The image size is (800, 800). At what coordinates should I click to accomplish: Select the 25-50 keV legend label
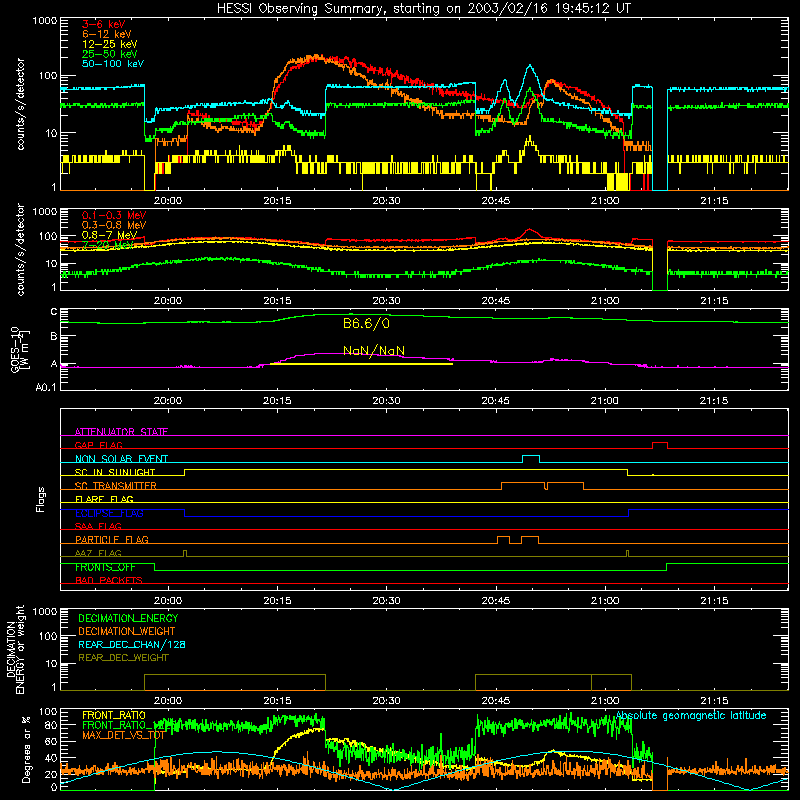tap(110, 54)
